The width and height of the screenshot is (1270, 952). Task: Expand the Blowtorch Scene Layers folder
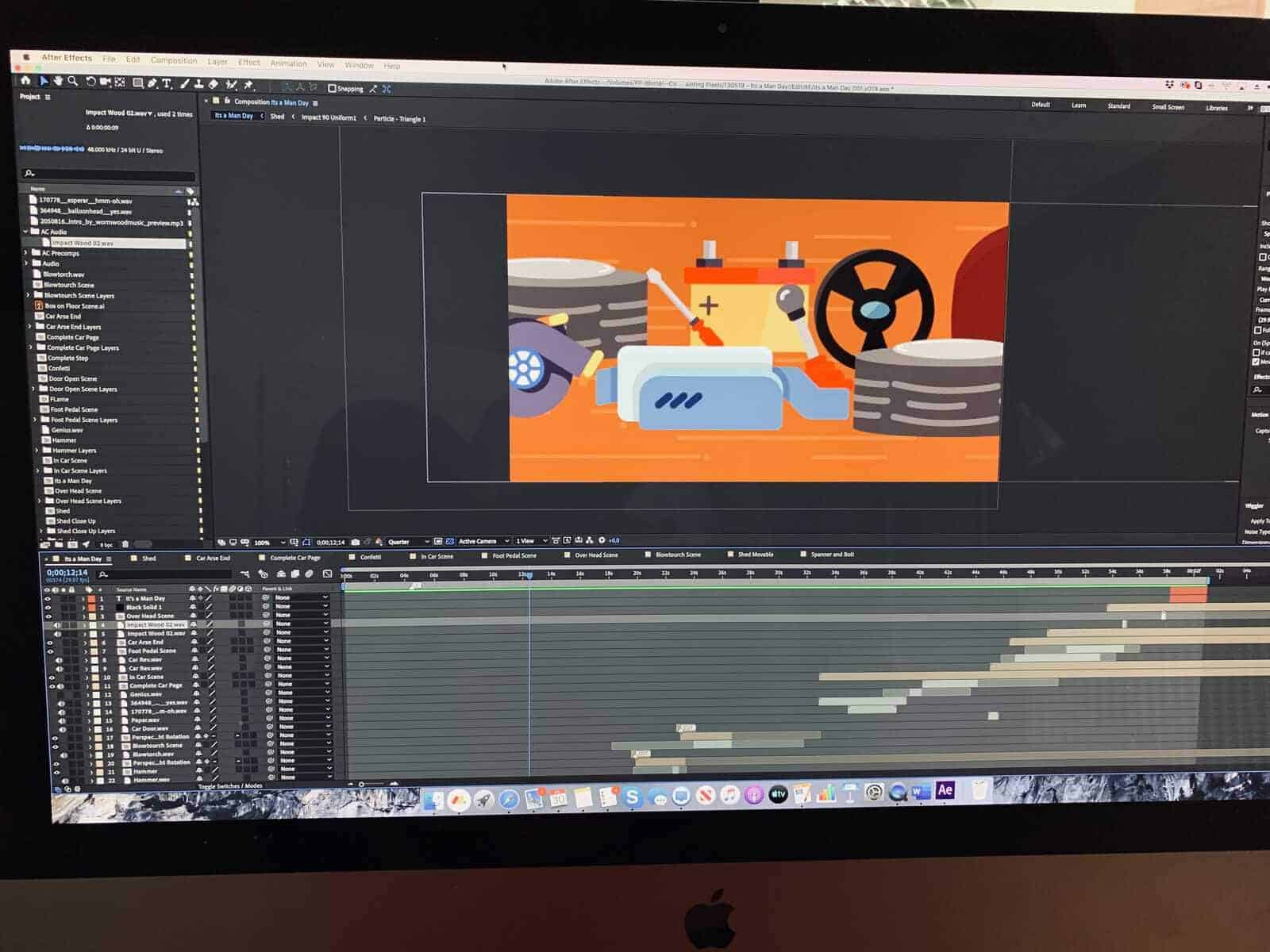[x=29, y=295]
